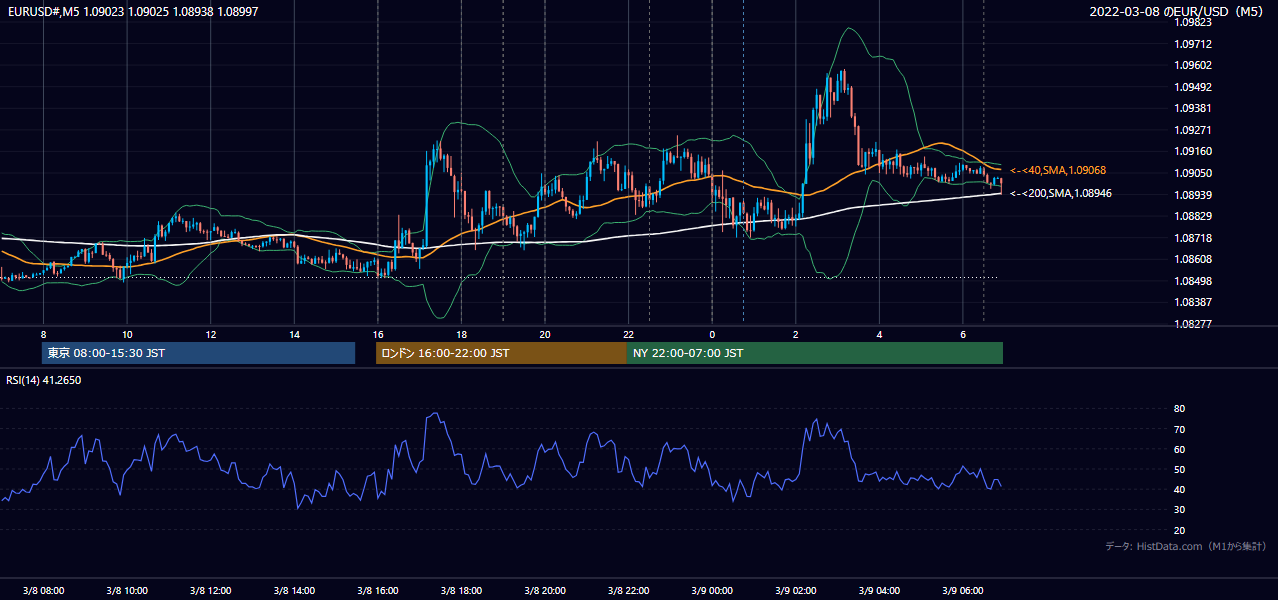The height and width of the screenshot is (600, 1278).
Task: Click price axis value 1.09050
Action: 1191,173
